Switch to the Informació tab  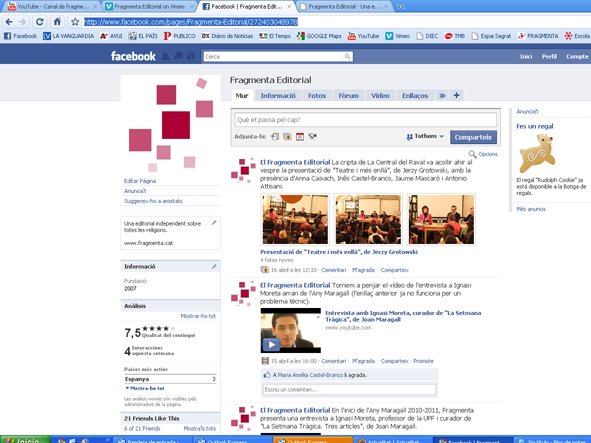pyautogui.click(x=278, y=95)
